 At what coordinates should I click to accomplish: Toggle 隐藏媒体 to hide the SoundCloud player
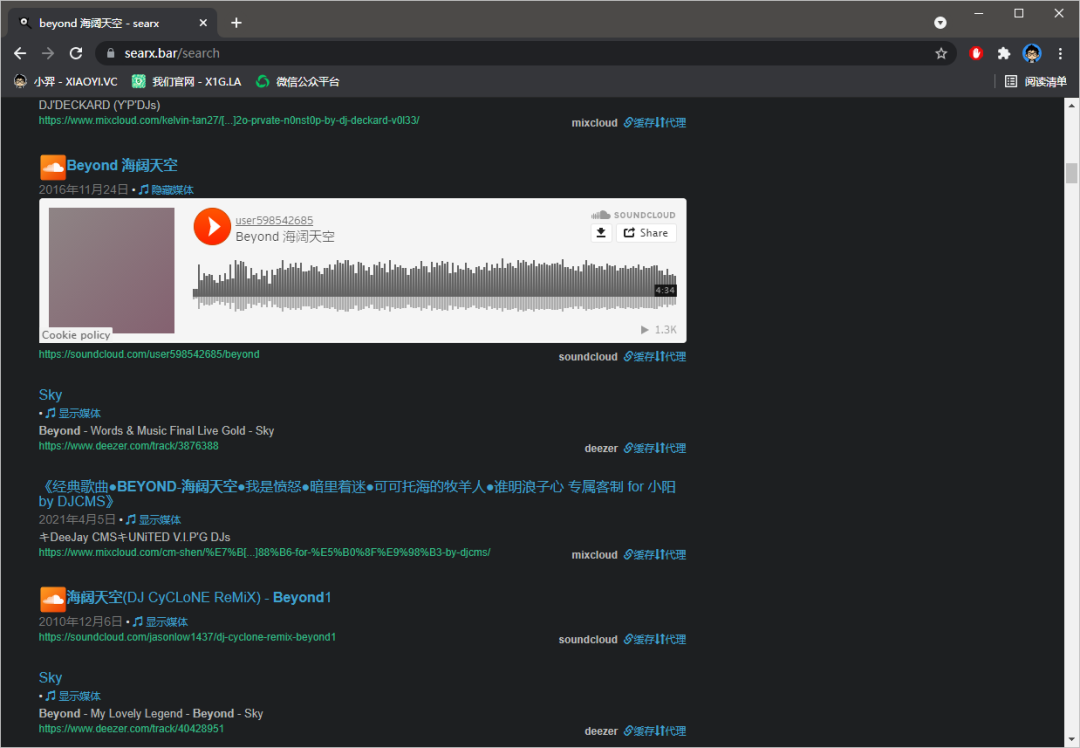[166, 190]
